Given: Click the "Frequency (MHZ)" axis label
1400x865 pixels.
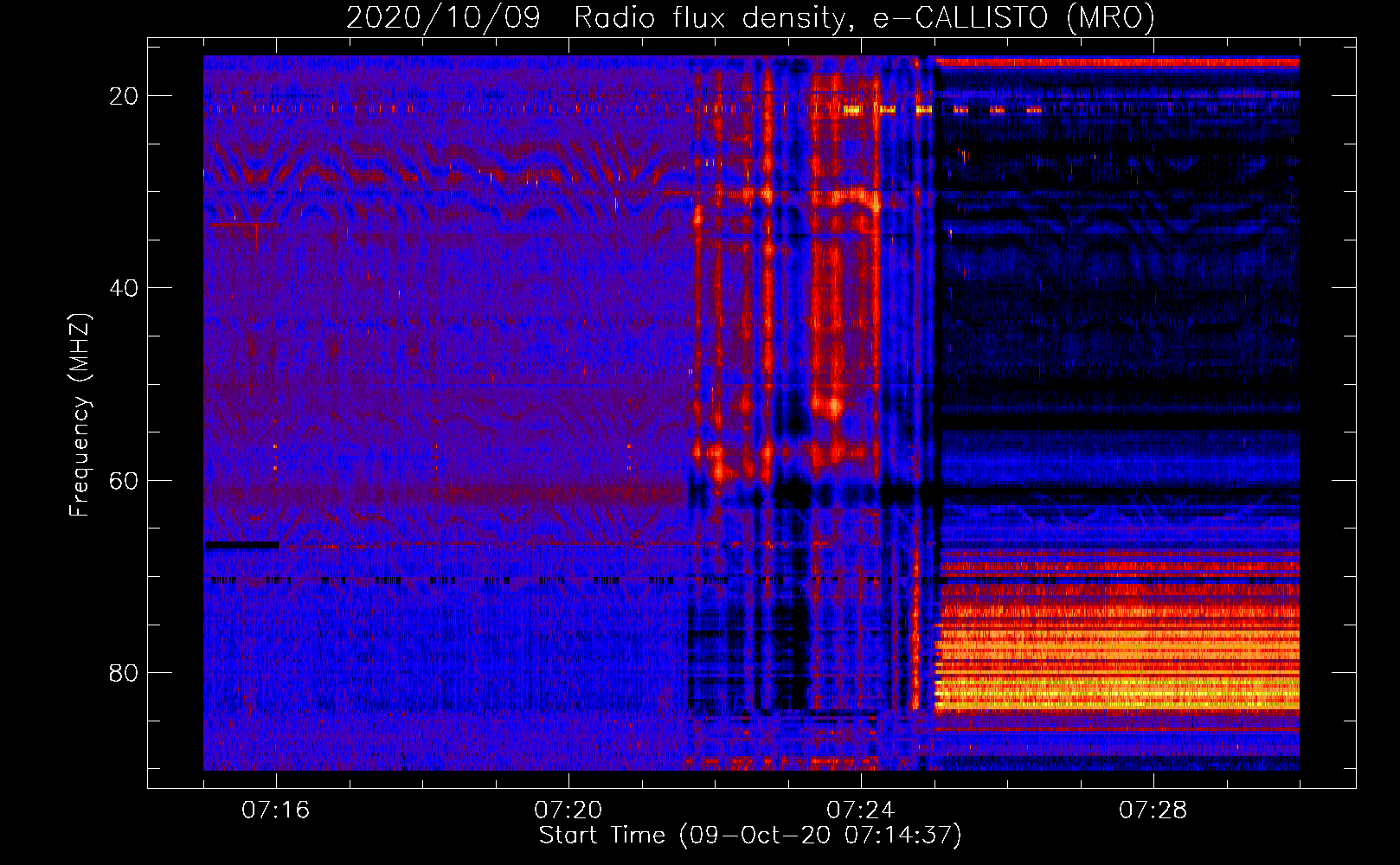Looking at the screenshot, I should tap(80, 415).
